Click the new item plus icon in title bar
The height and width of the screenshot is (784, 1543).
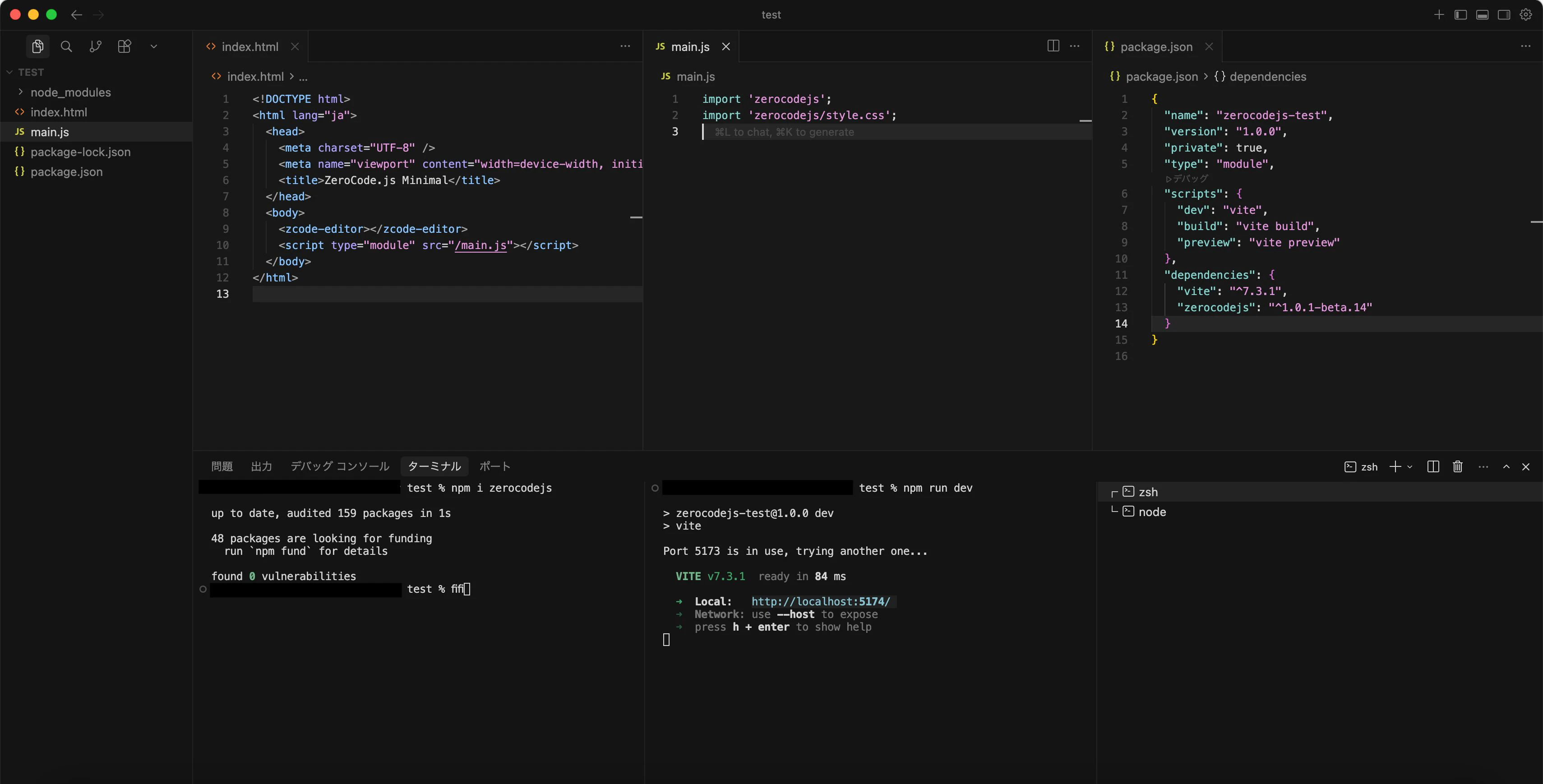[1439, 14]
